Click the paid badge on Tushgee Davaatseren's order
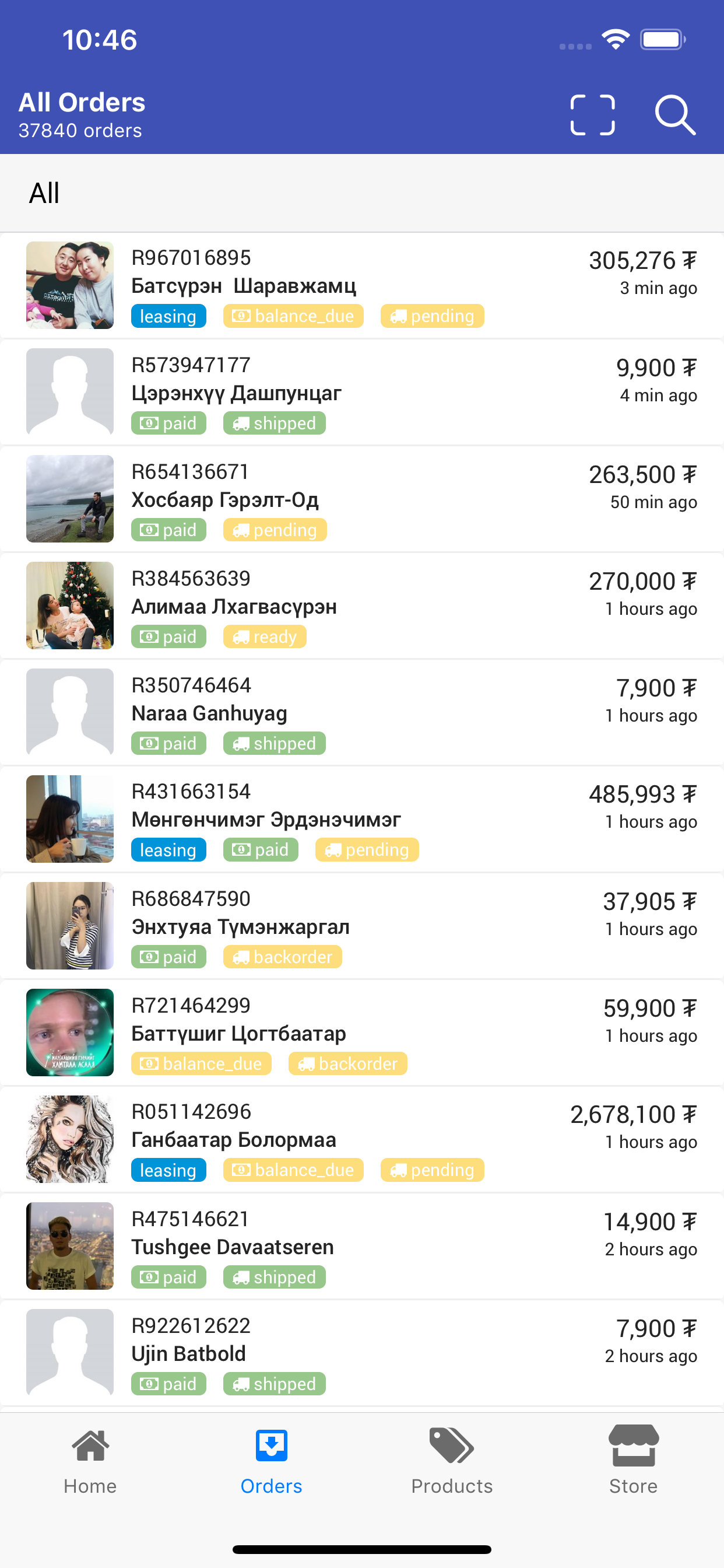 tap(168, 1277)
